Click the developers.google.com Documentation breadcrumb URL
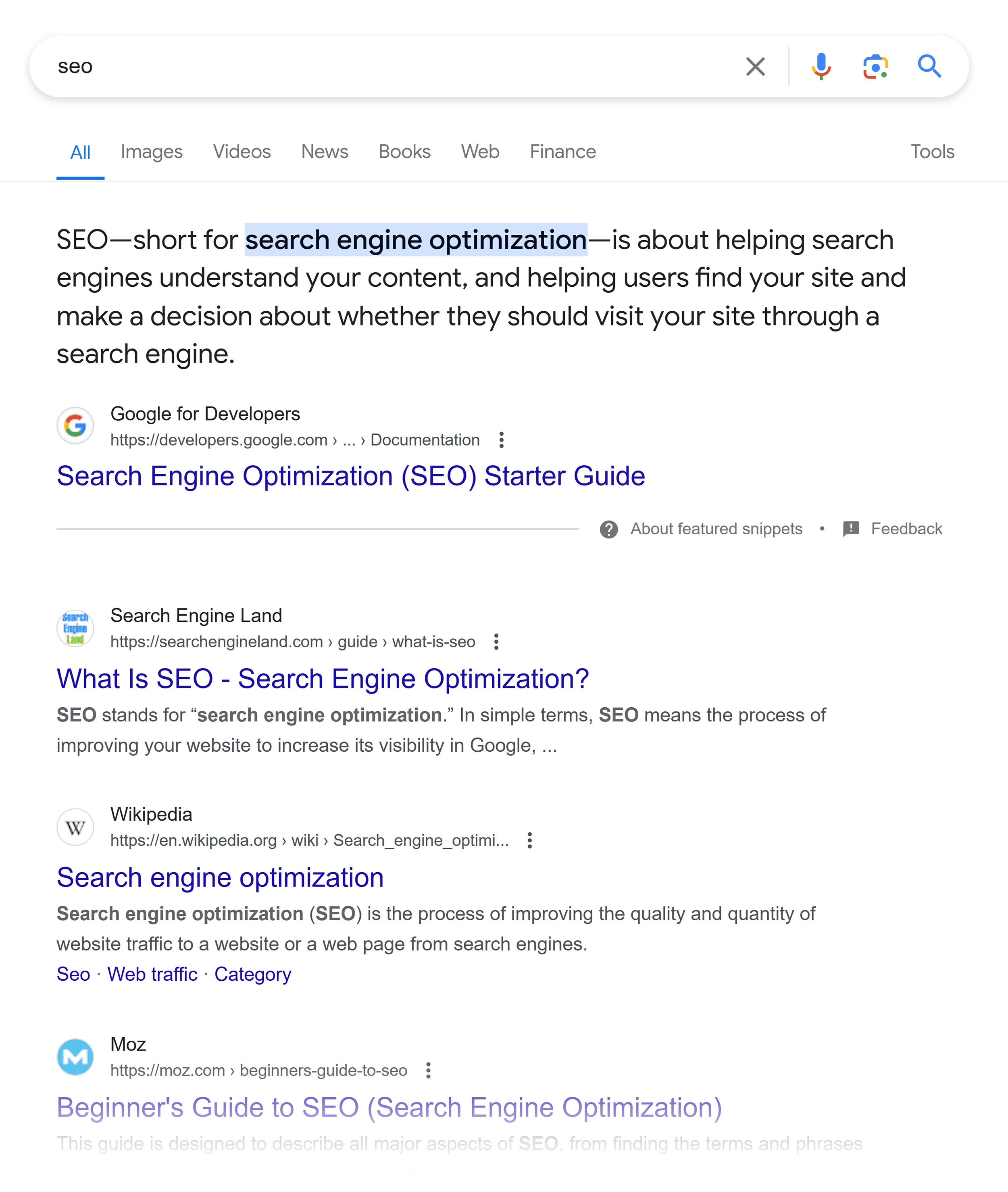The image size is (1008, 1192). coord(295,440)
